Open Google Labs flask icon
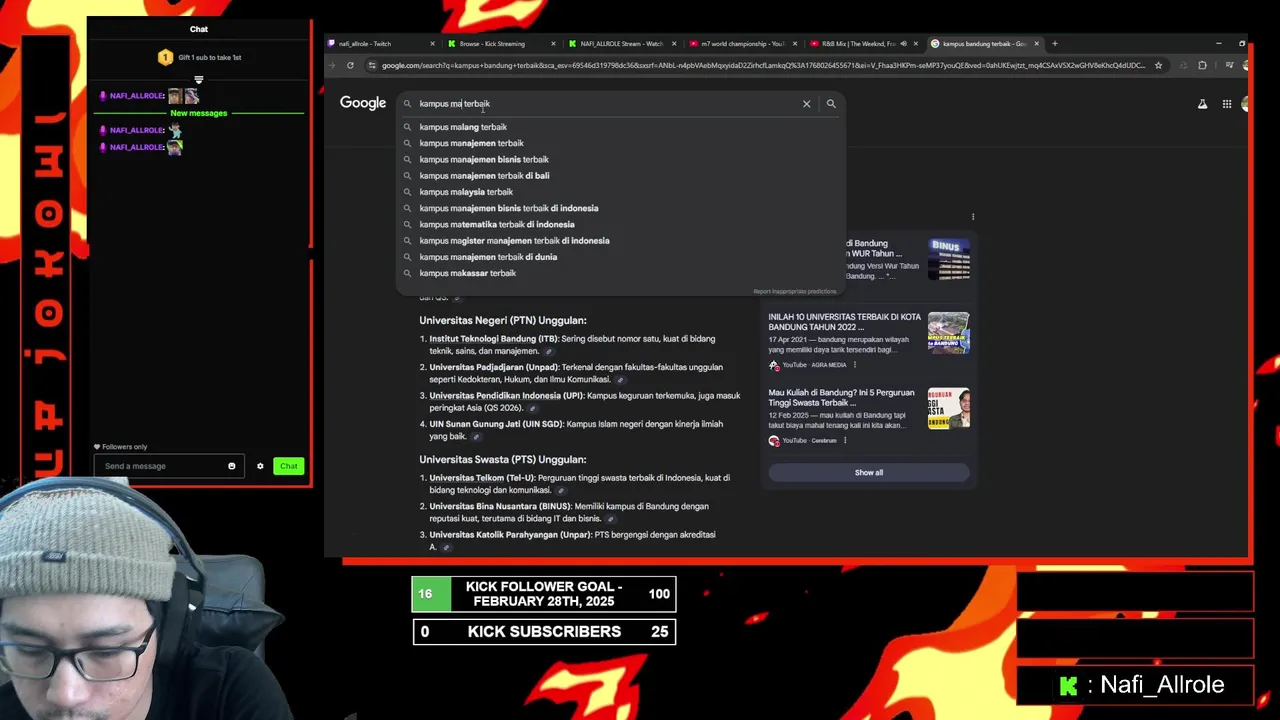Viewport: 1280px width, 720px height. pyautogui.click(x=1202, y=104)
